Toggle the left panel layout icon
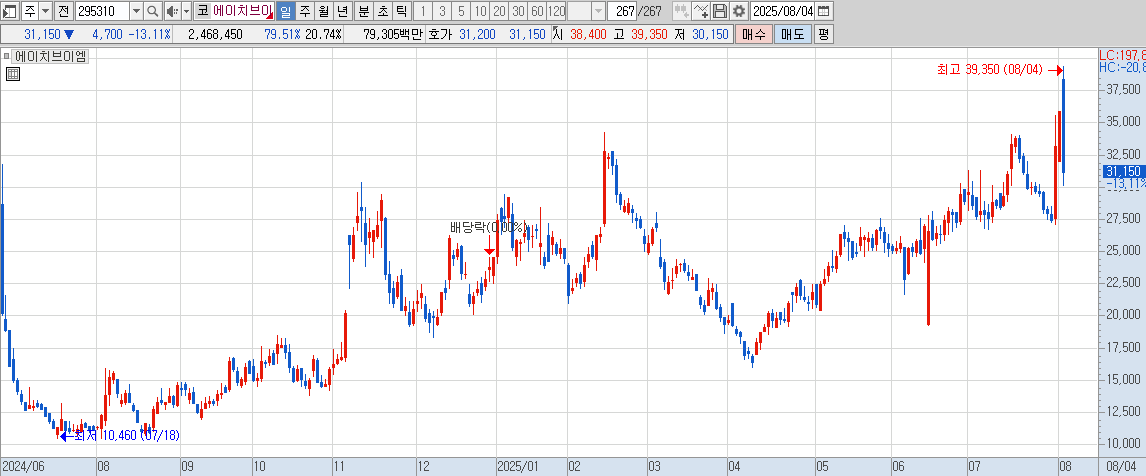Image resolution: width=1146 pixels, height=476 pixels. (10, 11)
